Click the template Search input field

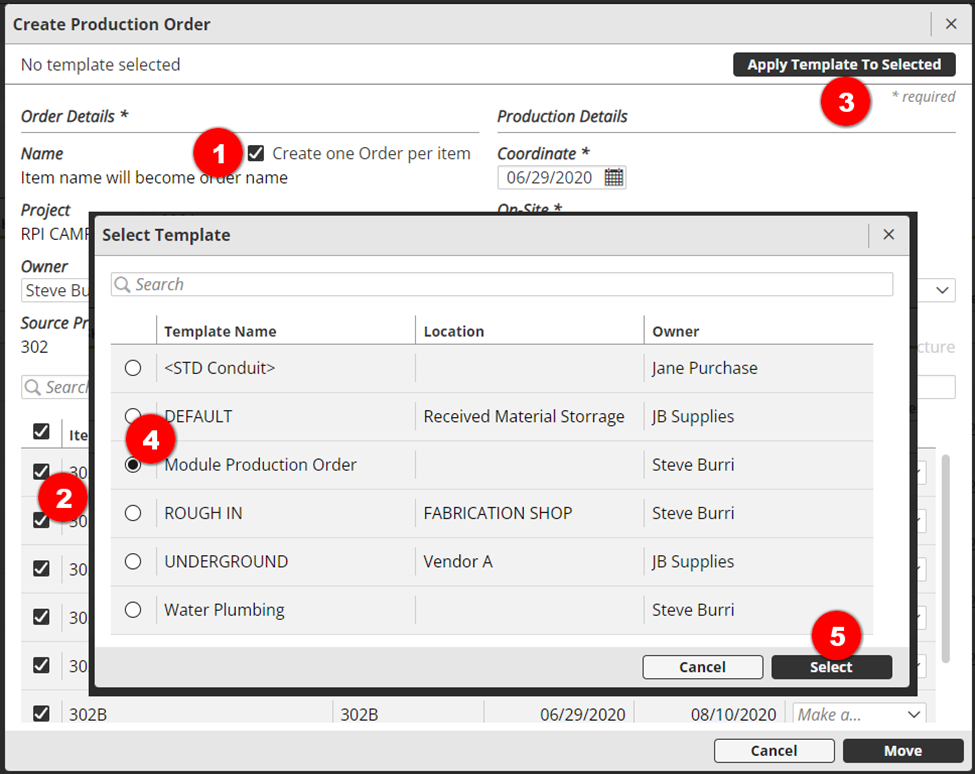tap(510, 285)
